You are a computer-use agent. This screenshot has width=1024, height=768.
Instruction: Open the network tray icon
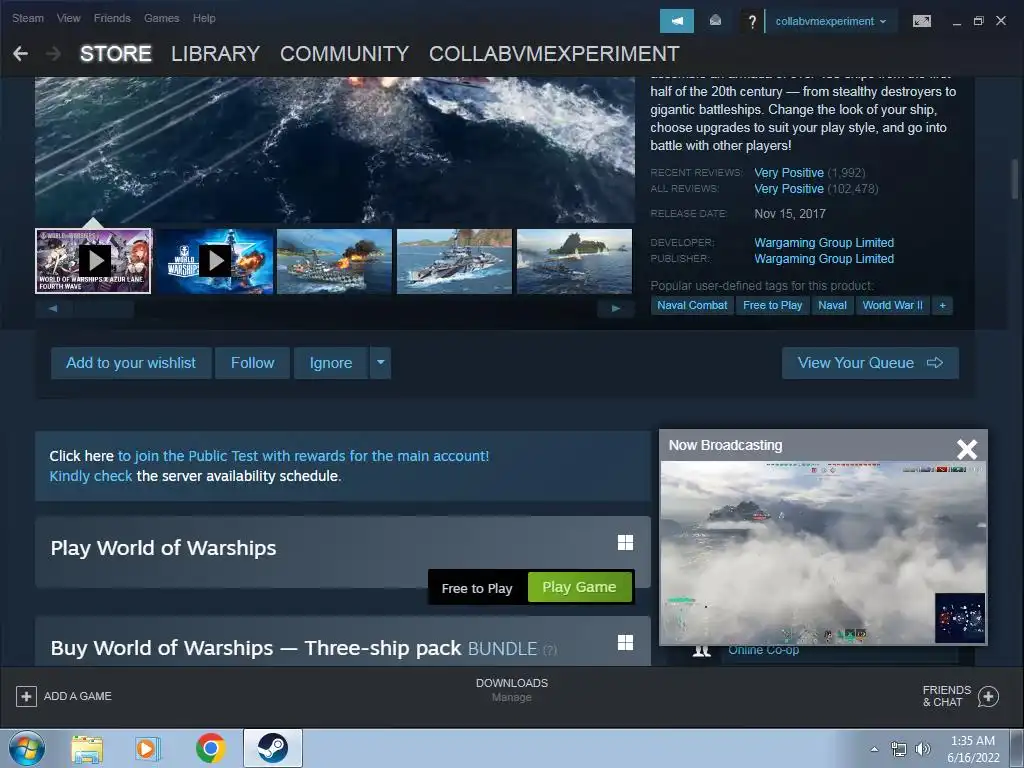coord(899,749)
